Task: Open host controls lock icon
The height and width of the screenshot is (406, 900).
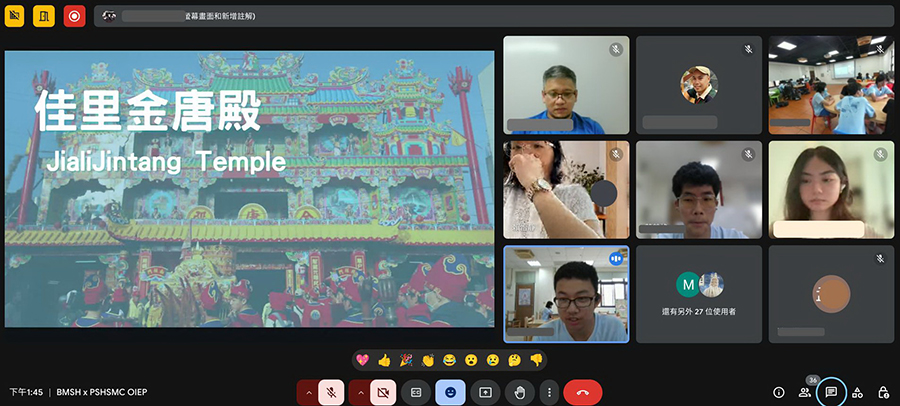Action: [x=883, y=393]
